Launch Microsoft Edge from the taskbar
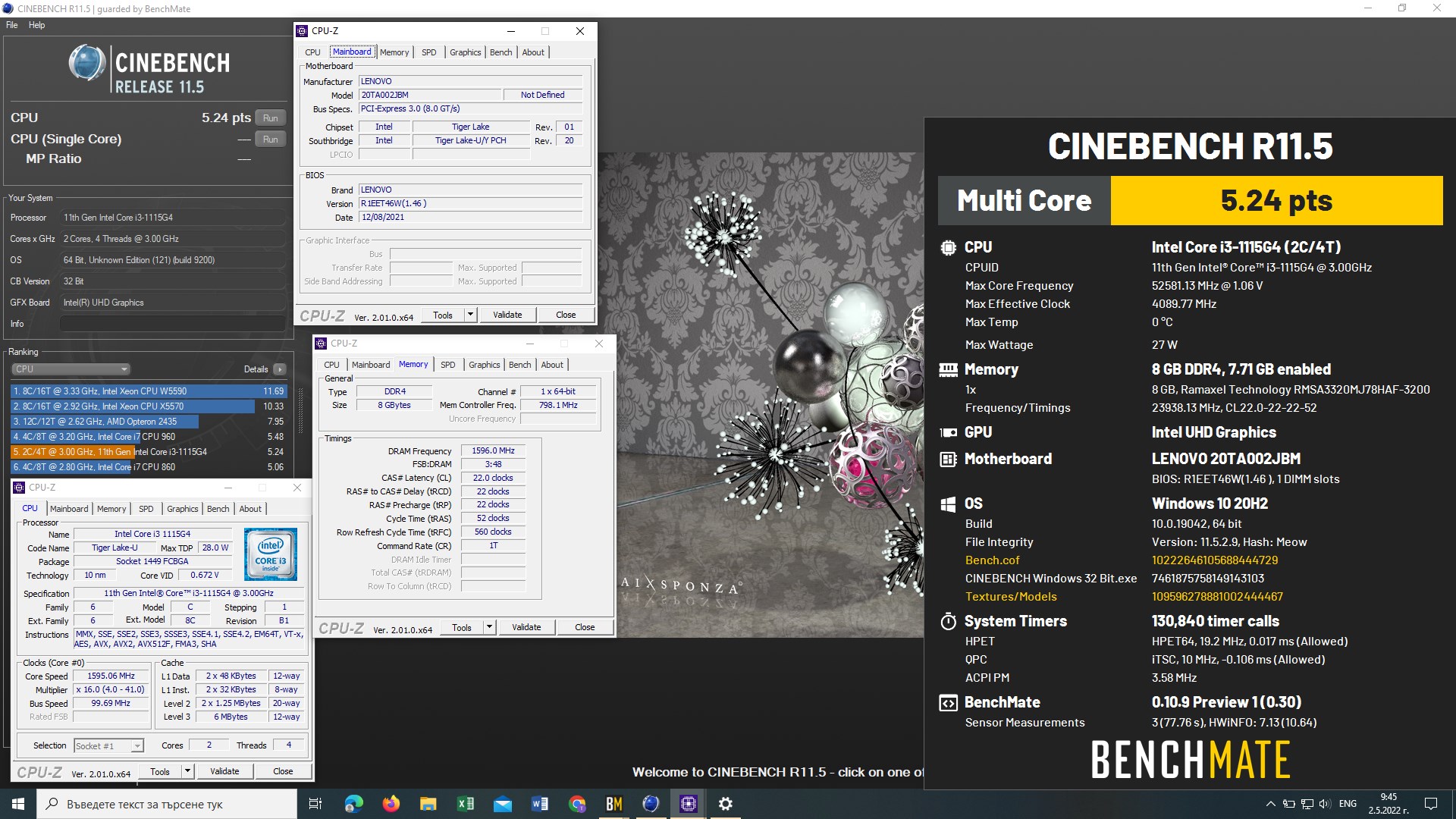The width and height of the screenshot is (1456, 819). (353, 804)
